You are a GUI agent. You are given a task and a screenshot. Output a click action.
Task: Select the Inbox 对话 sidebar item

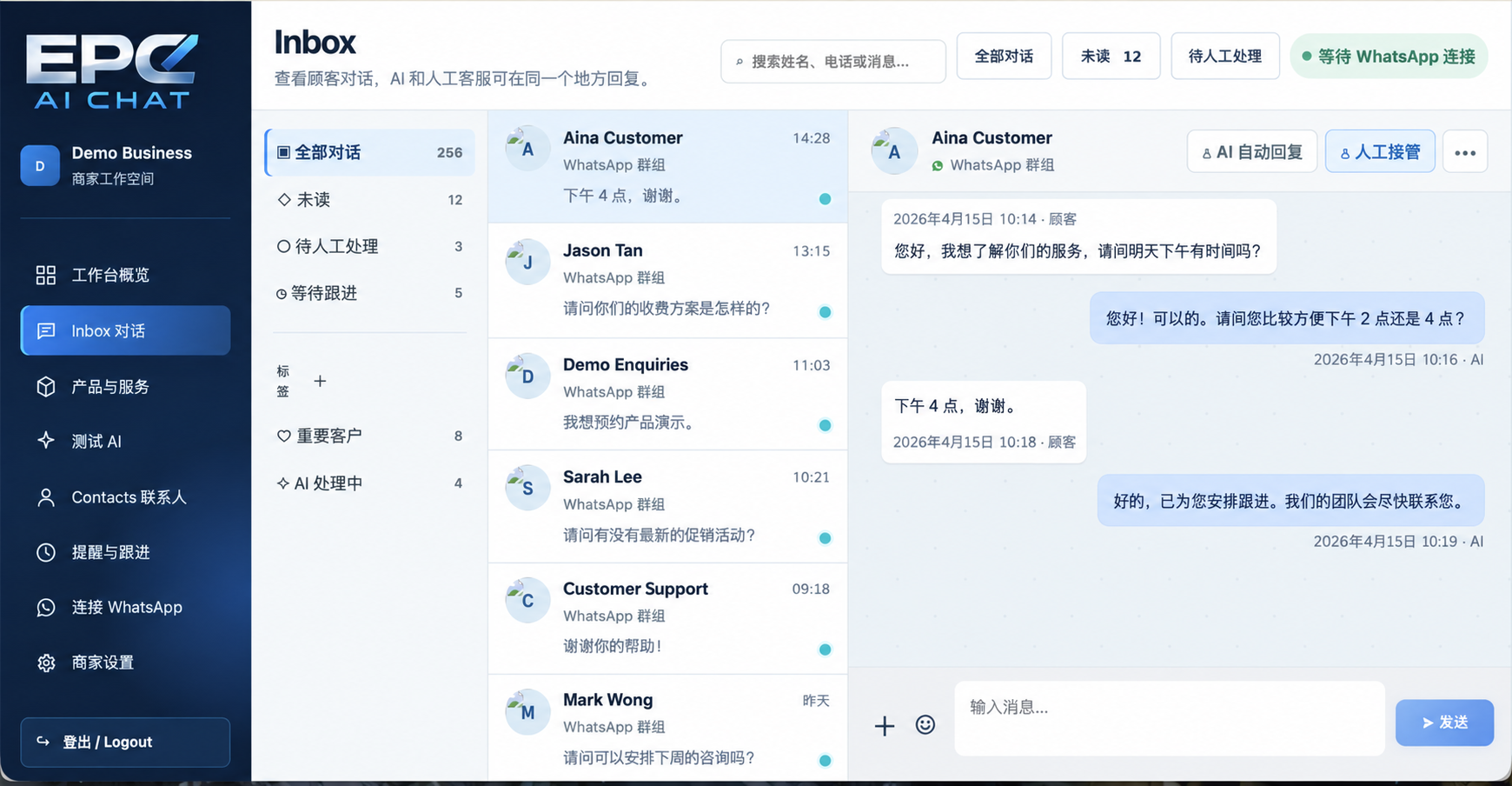pyautogui.click(x=125, y=330)
